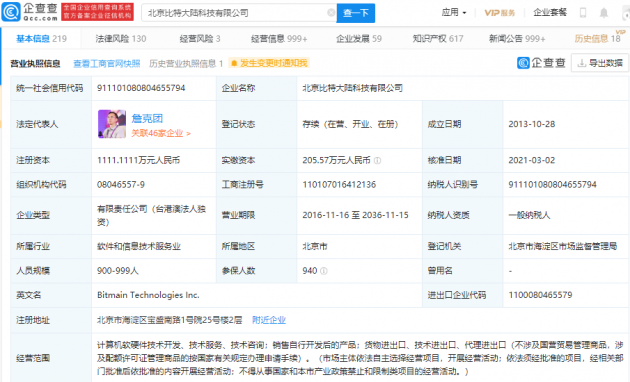Click the Qcc 企查查 logo
This screenshot has height=382, width=630.
click(30, 12)
